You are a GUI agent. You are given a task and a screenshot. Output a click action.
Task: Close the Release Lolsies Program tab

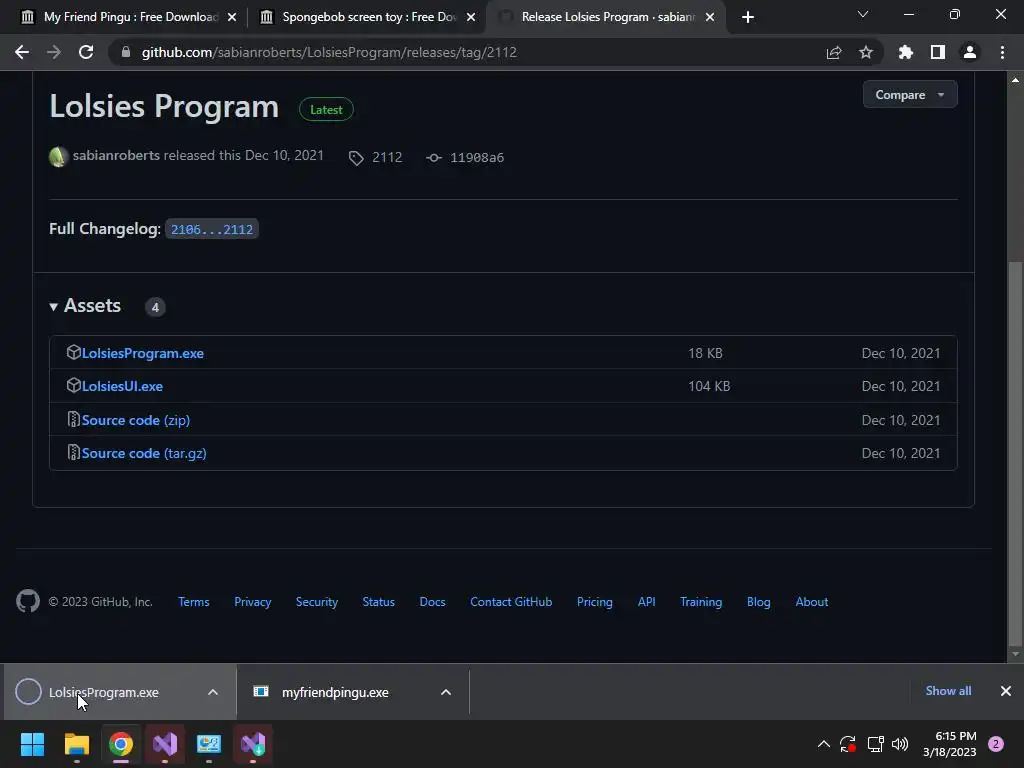(x=710, y=17)
